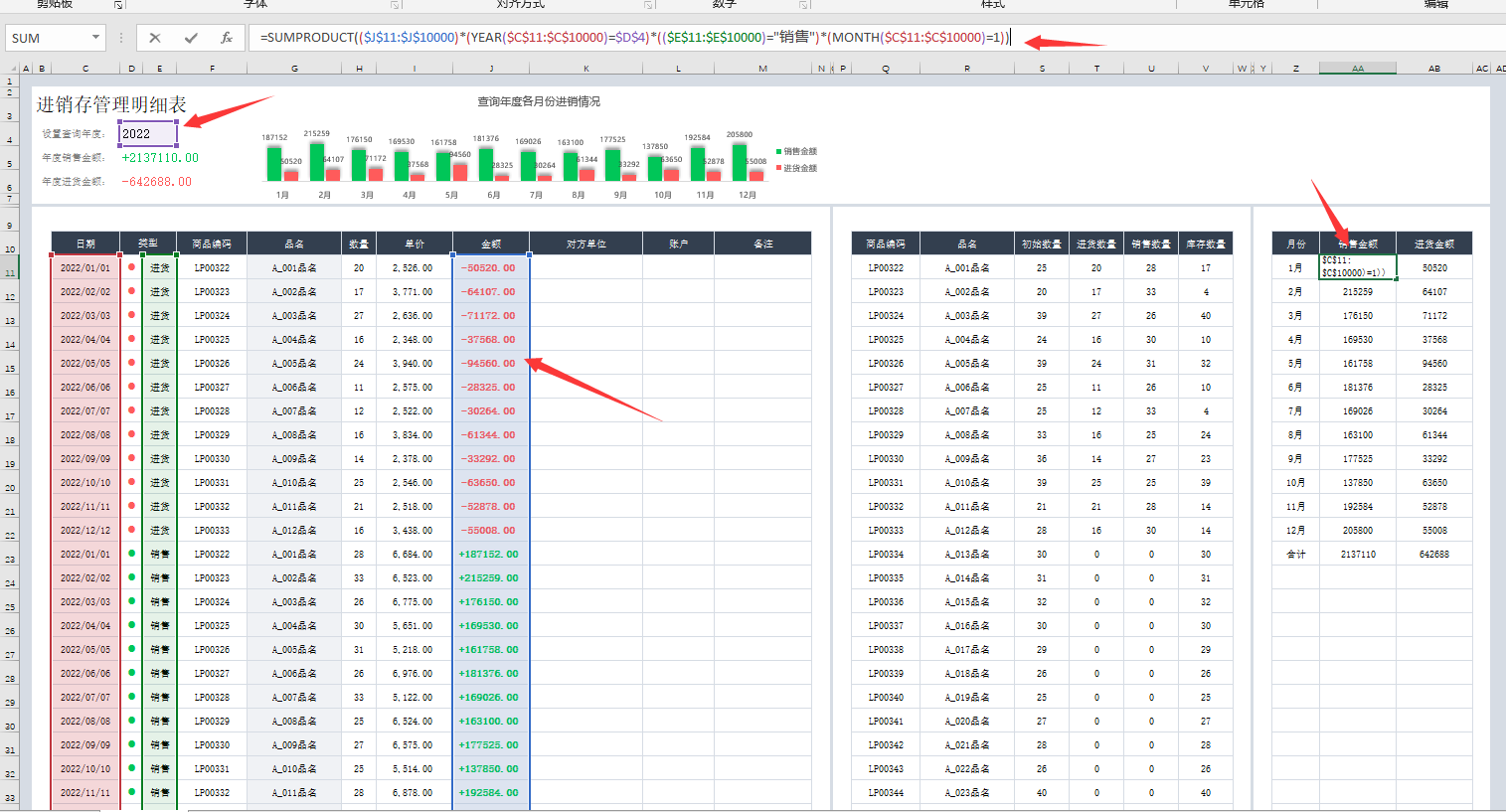Click the red 进货金额 chart legend entry
This screenshot has width=1506, height=812.
coord(799,168)
